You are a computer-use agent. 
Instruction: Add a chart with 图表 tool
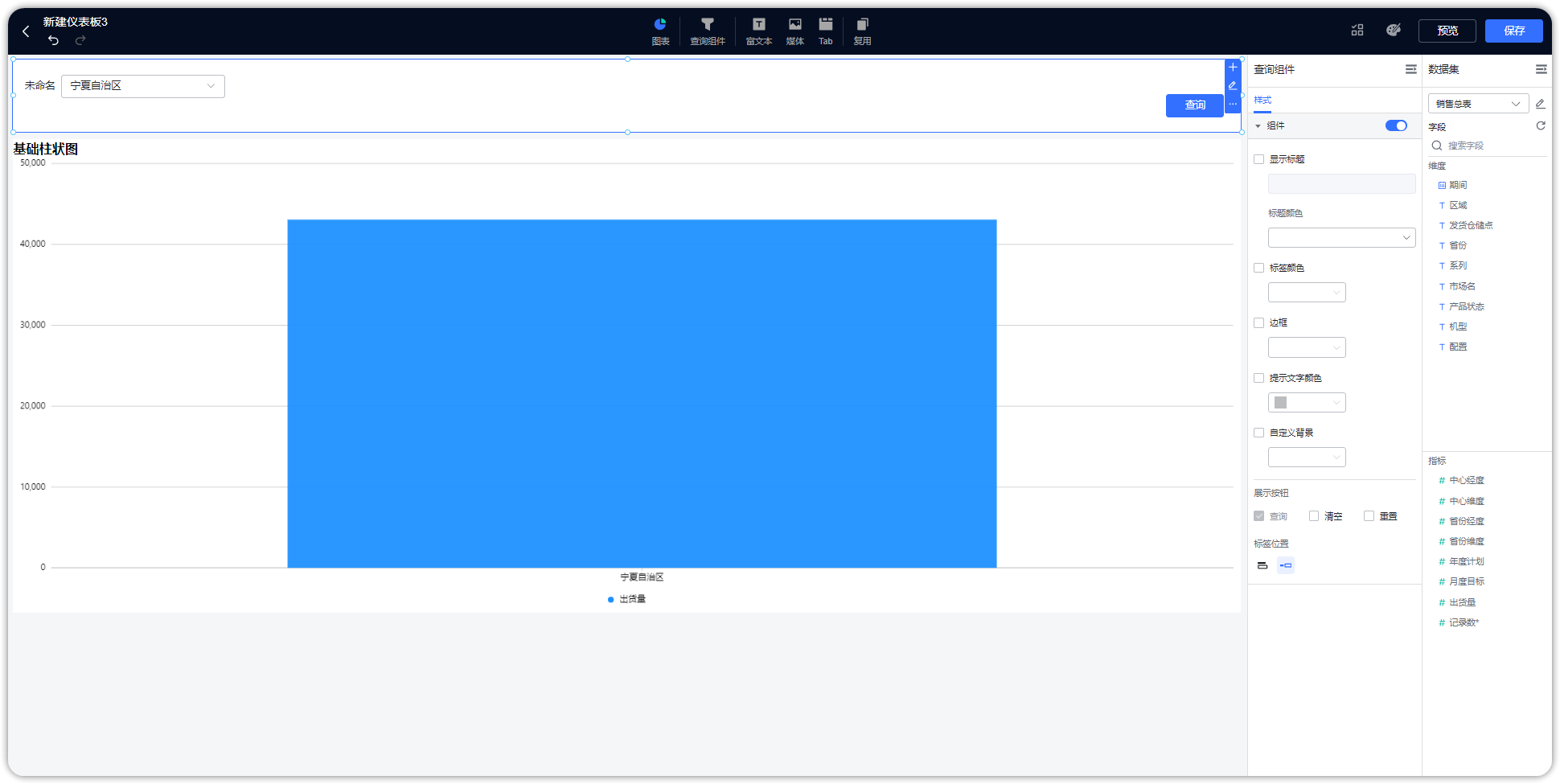point(660,31)
